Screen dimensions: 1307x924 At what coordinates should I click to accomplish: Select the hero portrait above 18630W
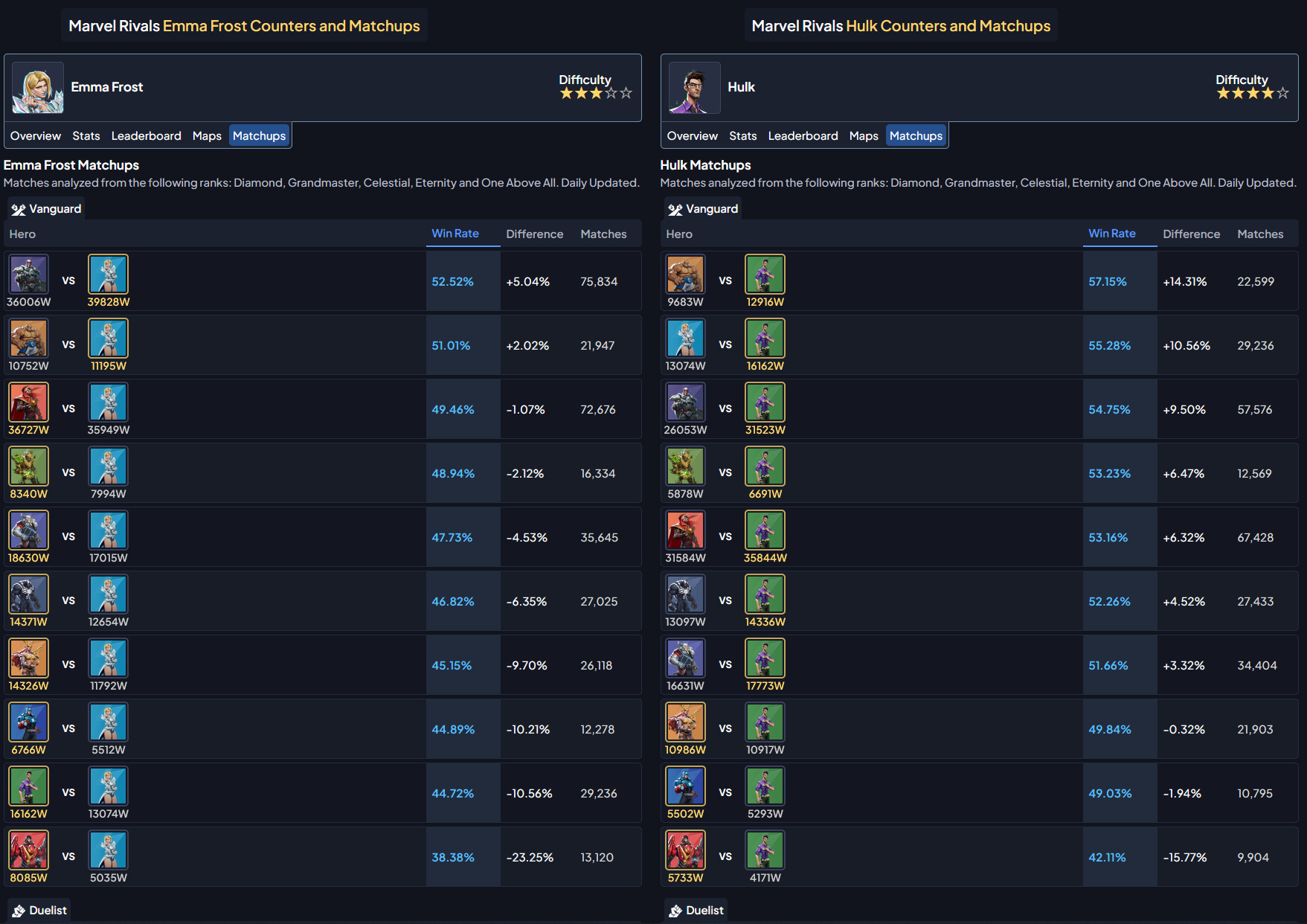[x=29, y=530]
